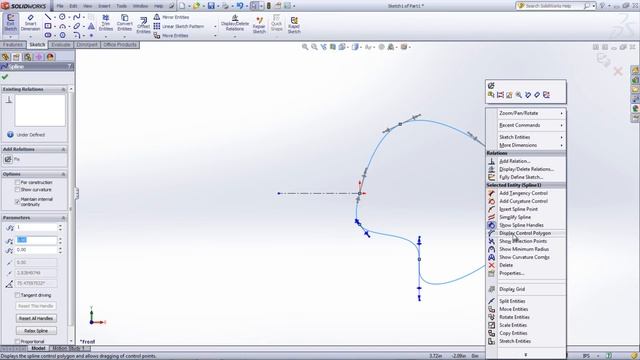Expand more context menu items arrow

525,354
